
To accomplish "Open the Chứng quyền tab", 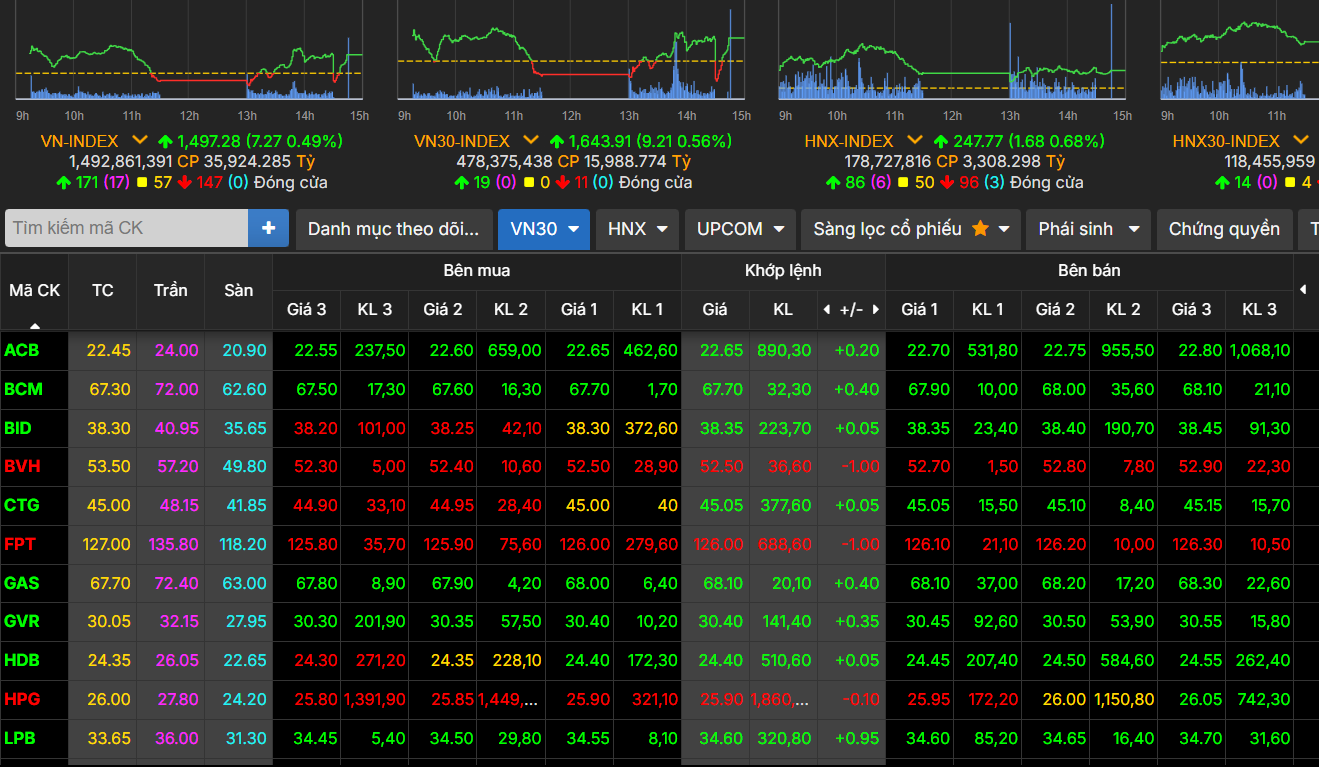I will (1224, 229).
